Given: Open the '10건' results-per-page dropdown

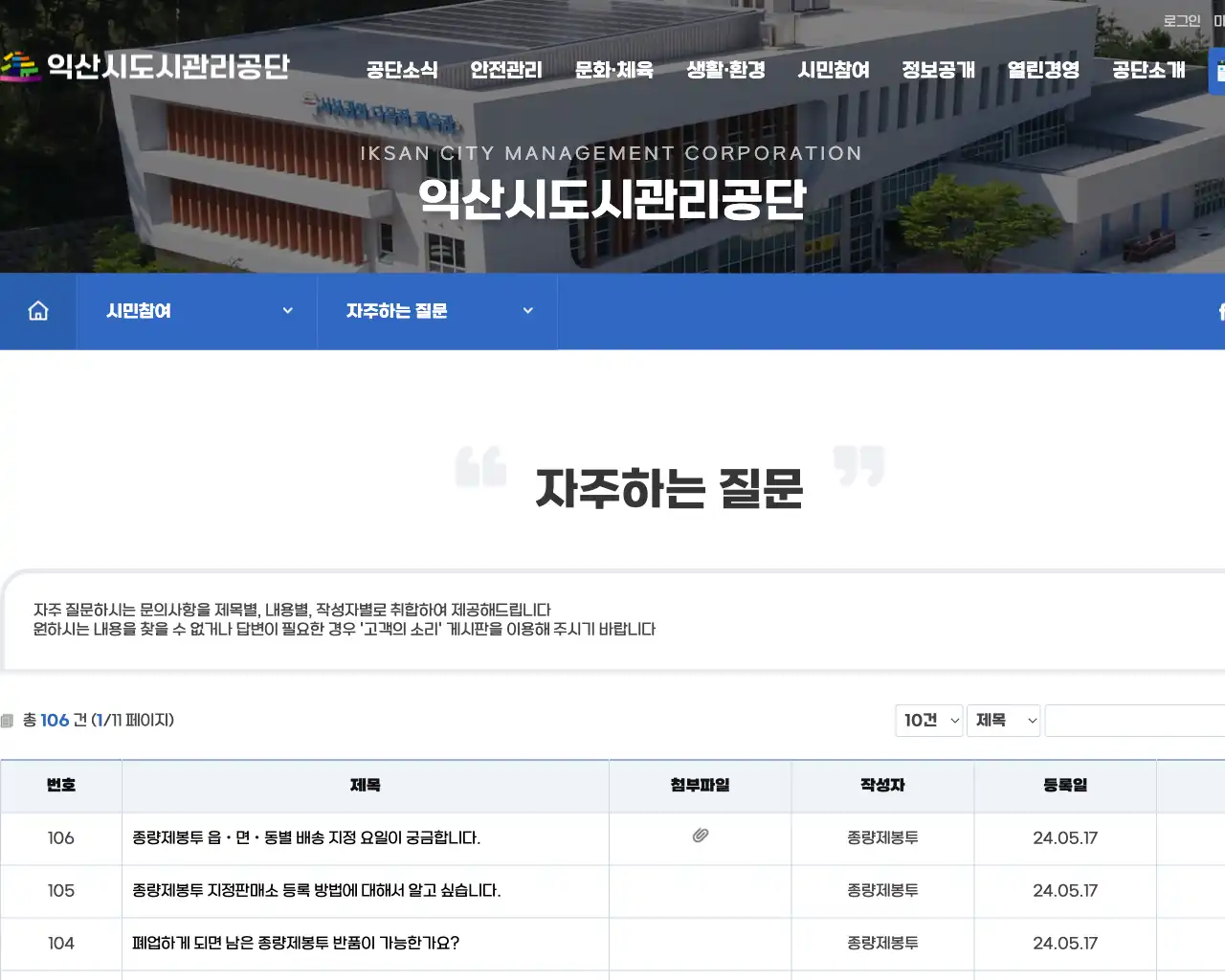Looking at the screenshot, I should pyautogui.click(x=928, y=721).
